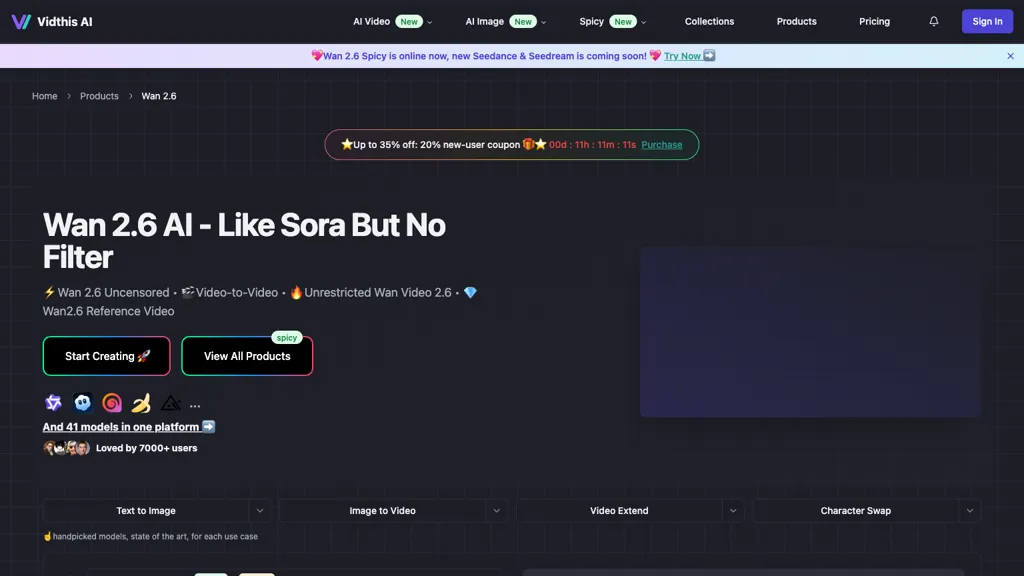Follow the Purchase link in the coupon banner
Screen dimensions: 1024x576
pos(662,145)
